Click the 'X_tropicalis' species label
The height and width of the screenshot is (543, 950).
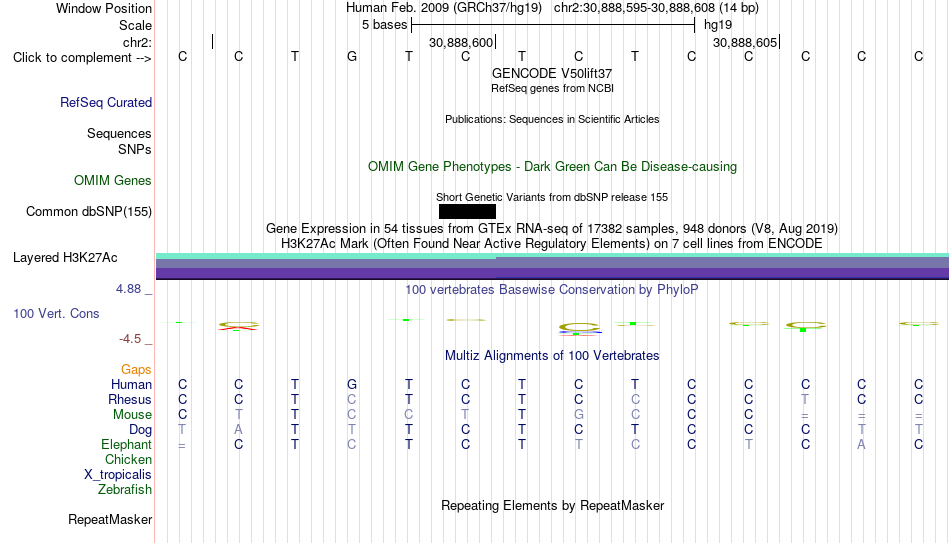click(x=118, y=475)
